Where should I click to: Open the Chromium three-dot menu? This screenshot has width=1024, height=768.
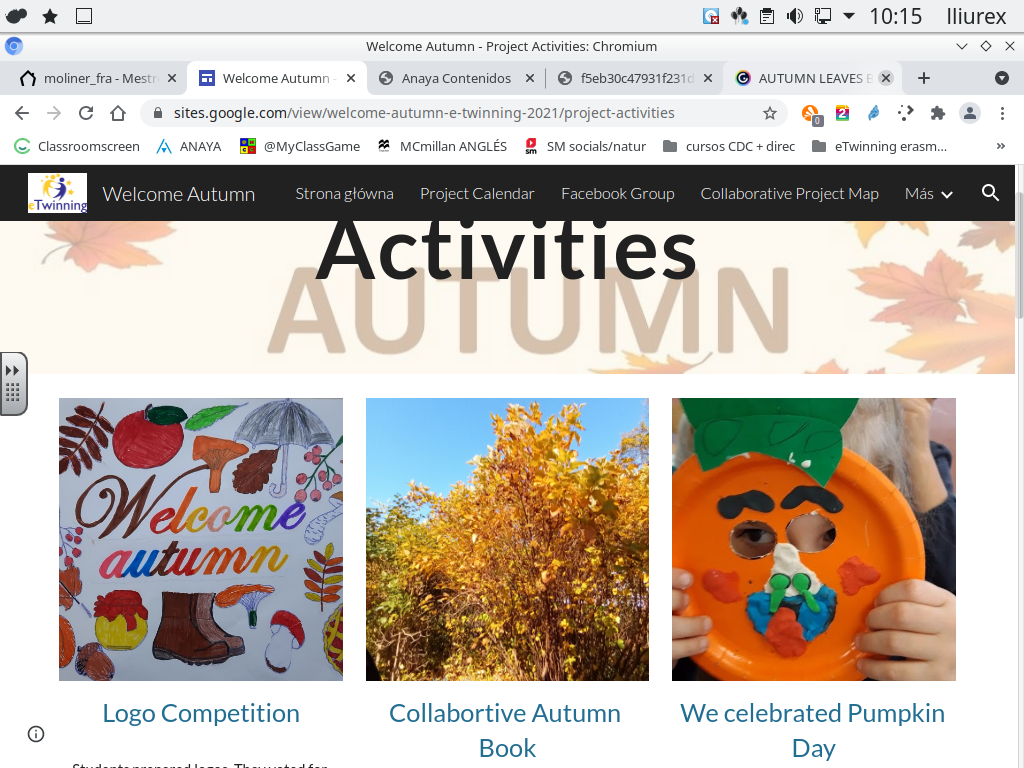point(1002,113)
